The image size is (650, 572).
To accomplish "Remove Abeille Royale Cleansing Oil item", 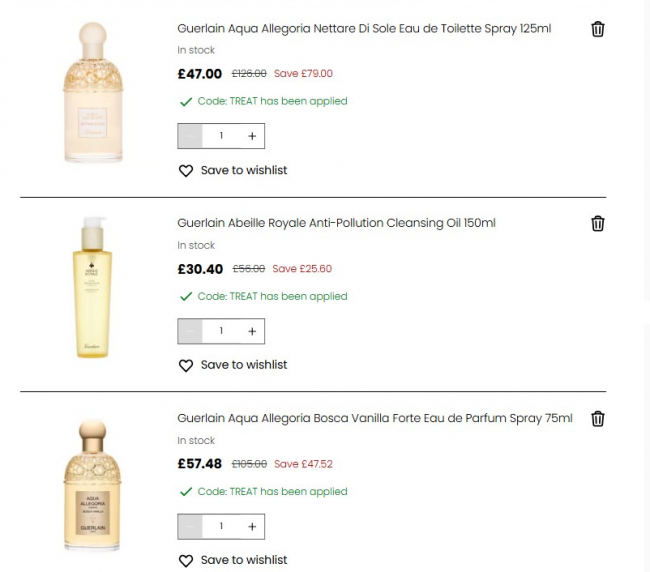I will [x=597, y=224].
